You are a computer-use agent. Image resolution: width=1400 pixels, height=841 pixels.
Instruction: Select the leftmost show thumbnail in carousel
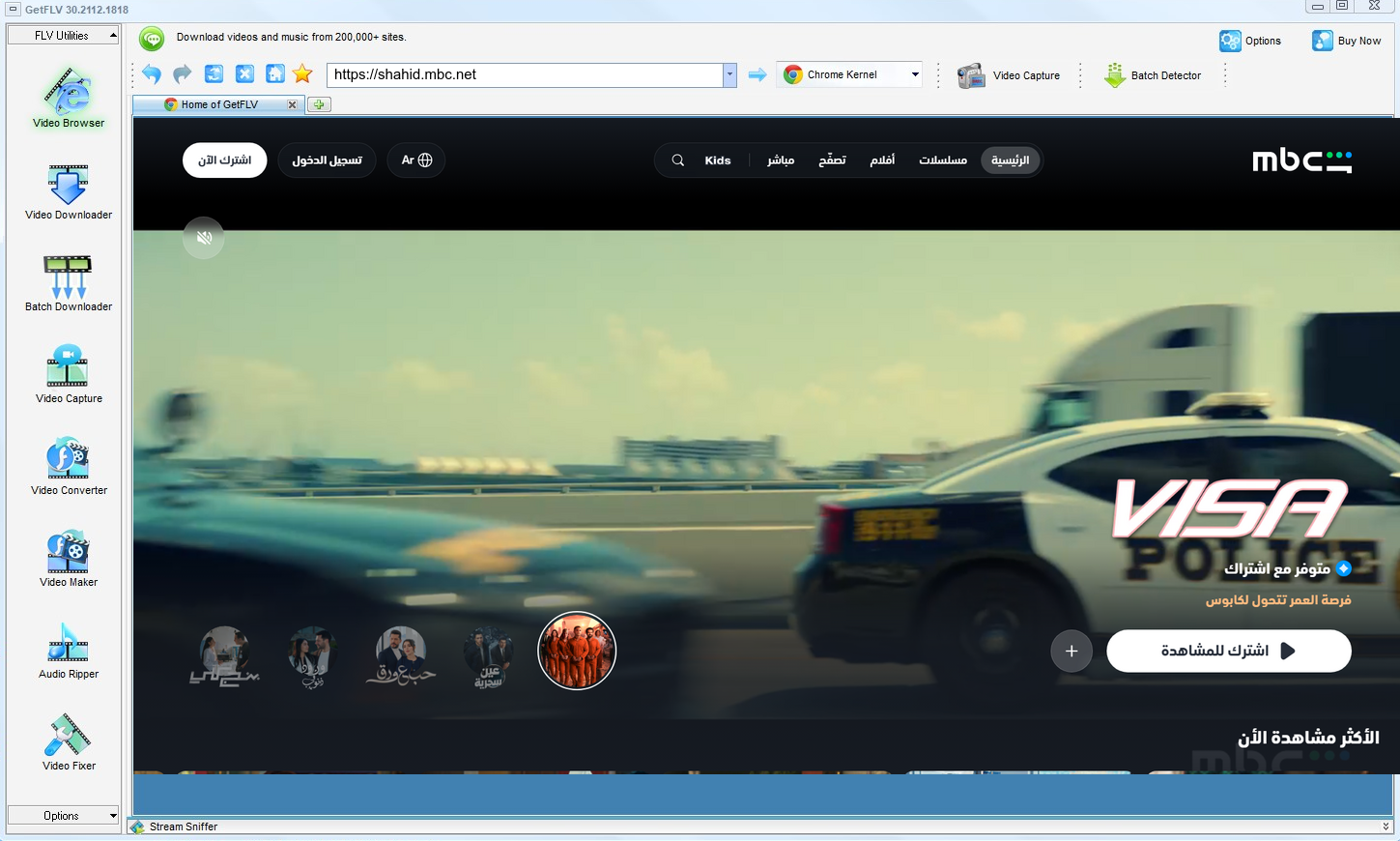[x=225, y=655]
